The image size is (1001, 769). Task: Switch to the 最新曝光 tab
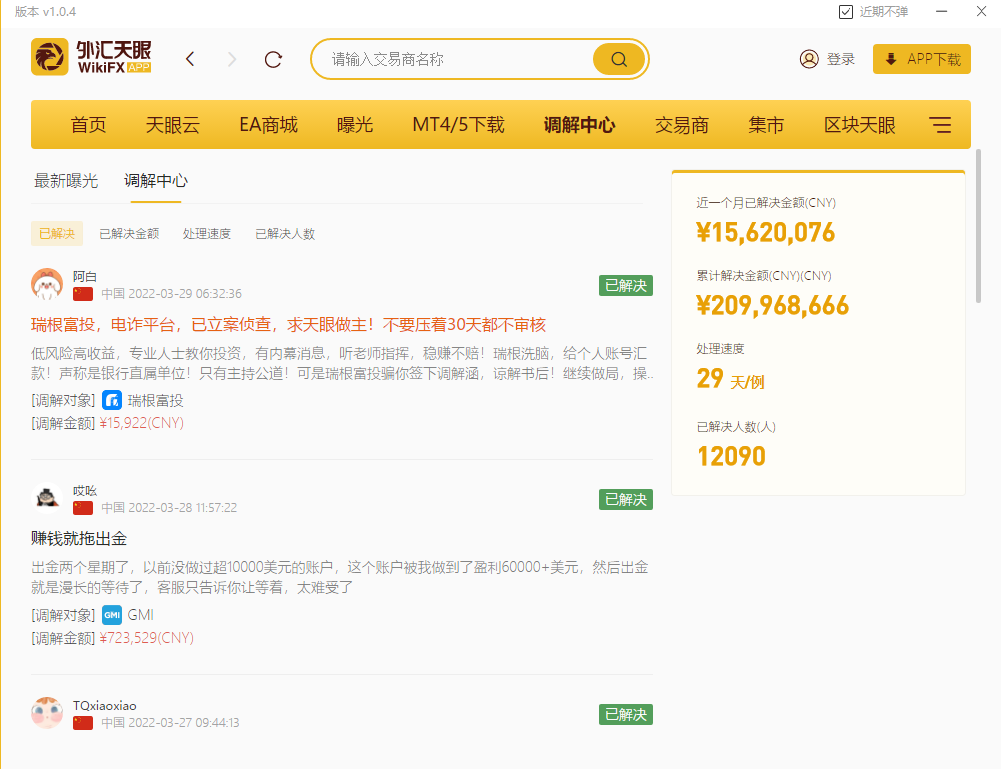[66, 181]
